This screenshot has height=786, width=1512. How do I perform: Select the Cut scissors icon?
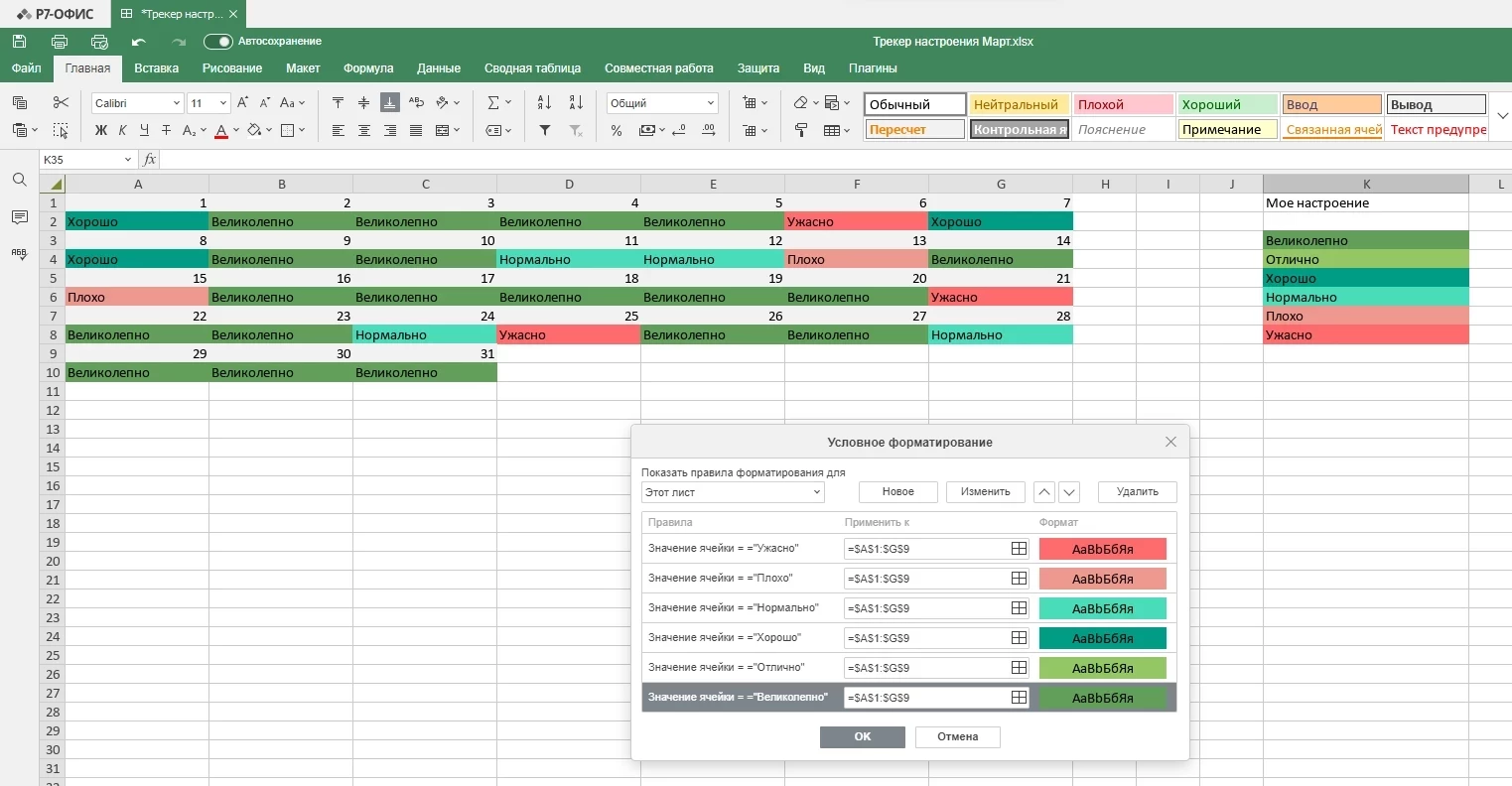pos(61,102)
